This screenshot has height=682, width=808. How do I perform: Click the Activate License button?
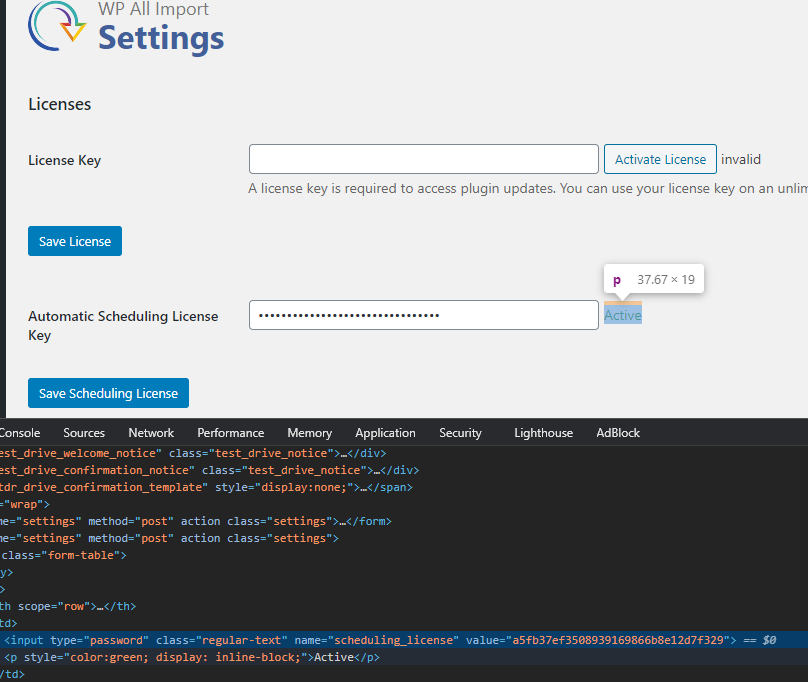coord(660,159)
